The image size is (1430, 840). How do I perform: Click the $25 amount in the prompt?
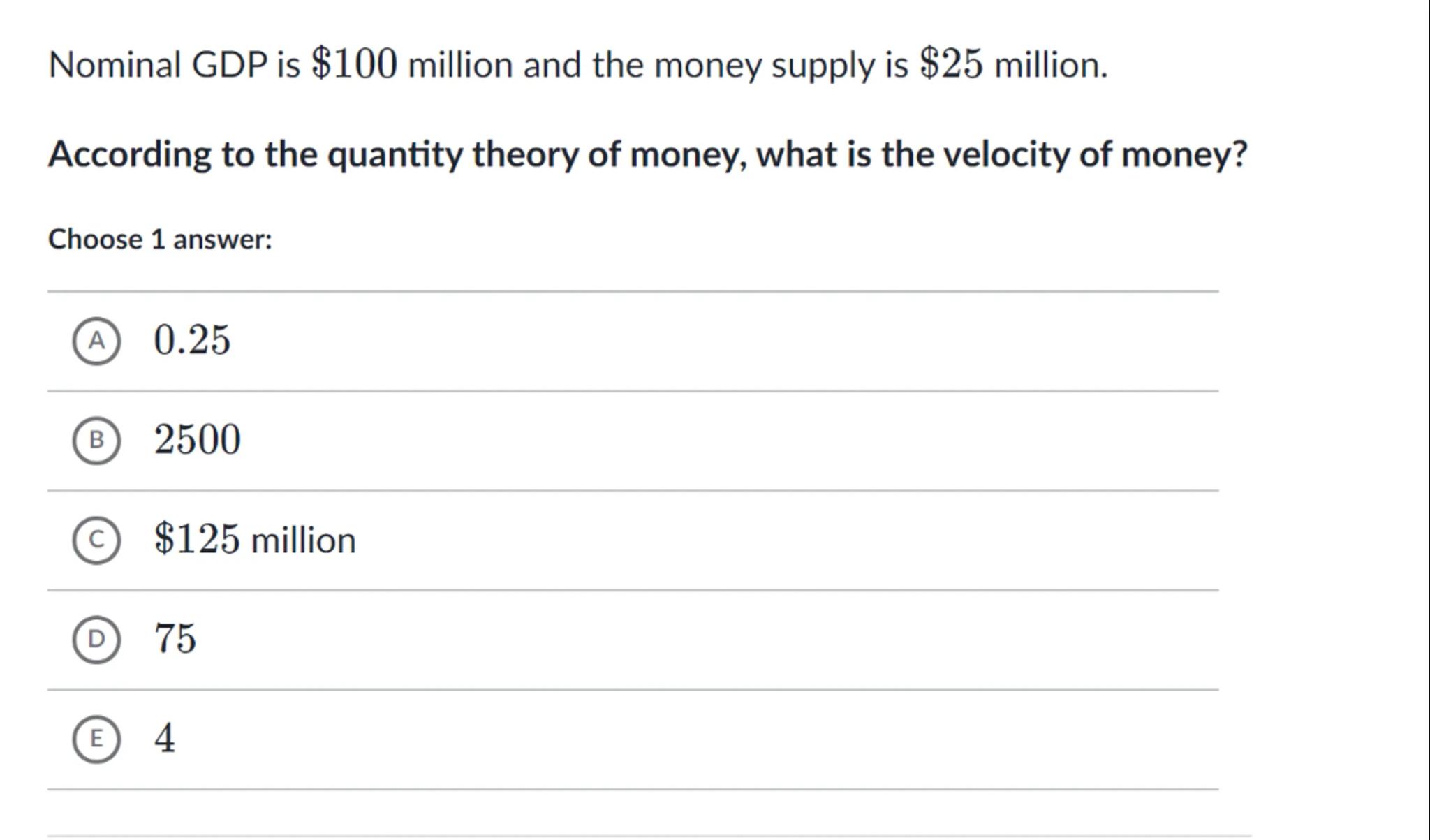pyautogui.click(x=951, y=64)
